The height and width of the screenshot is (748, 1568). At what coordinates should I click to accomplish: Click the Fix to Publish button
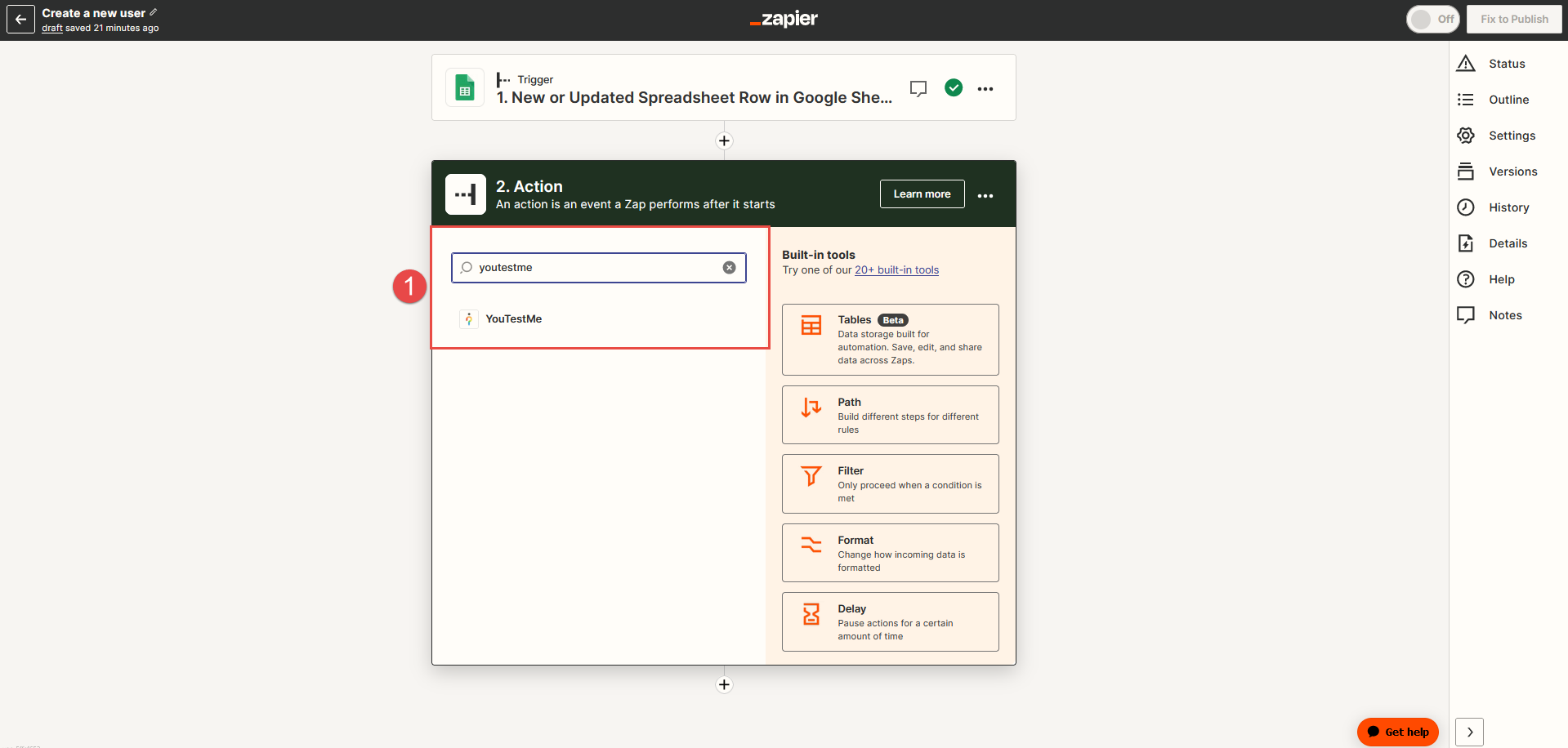(1514, 19)
